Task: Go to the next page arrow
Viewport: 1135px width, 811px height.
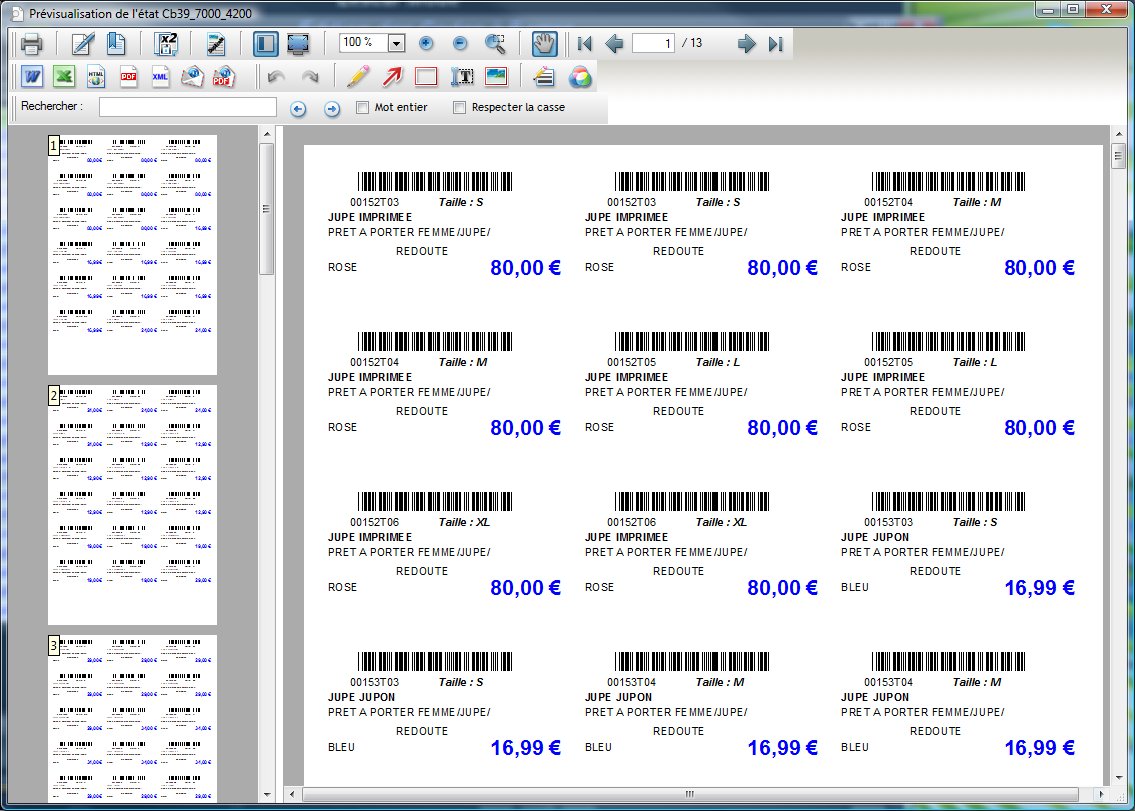Action: (746, 44)
